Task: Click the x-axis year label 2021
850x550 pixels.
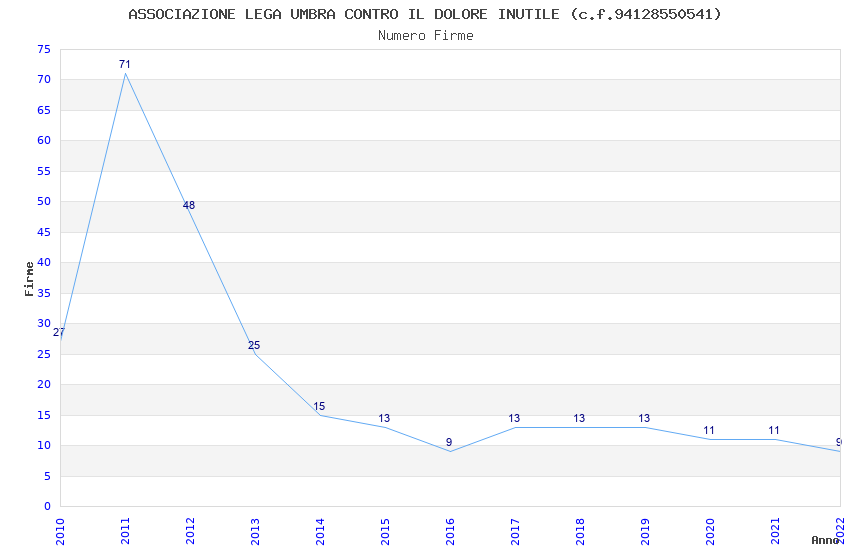Action: click(x=775, y=532)
